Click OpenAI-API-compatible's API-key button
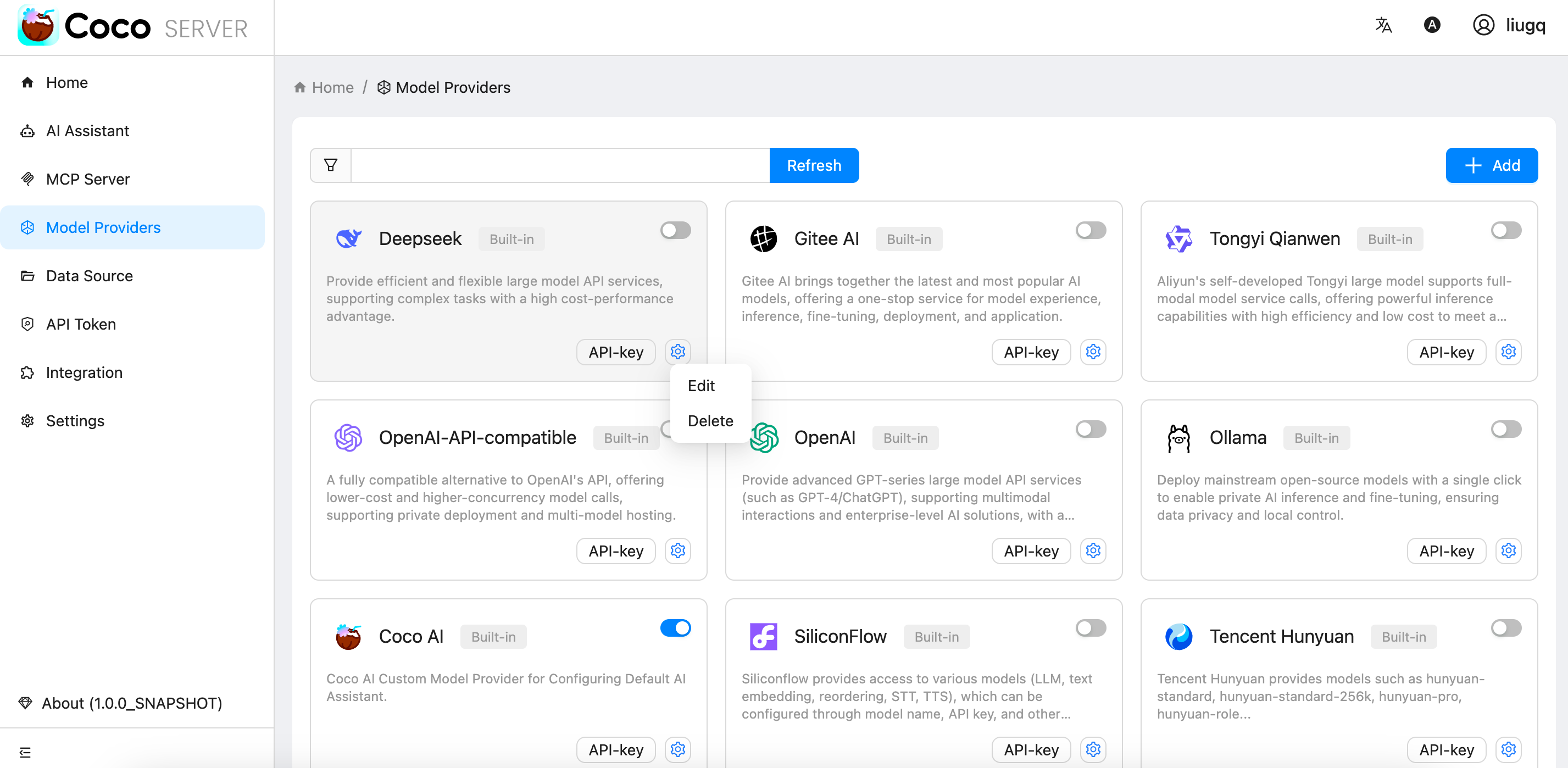This screenshot has height=768, width=1568. click(x=615, y=551)
